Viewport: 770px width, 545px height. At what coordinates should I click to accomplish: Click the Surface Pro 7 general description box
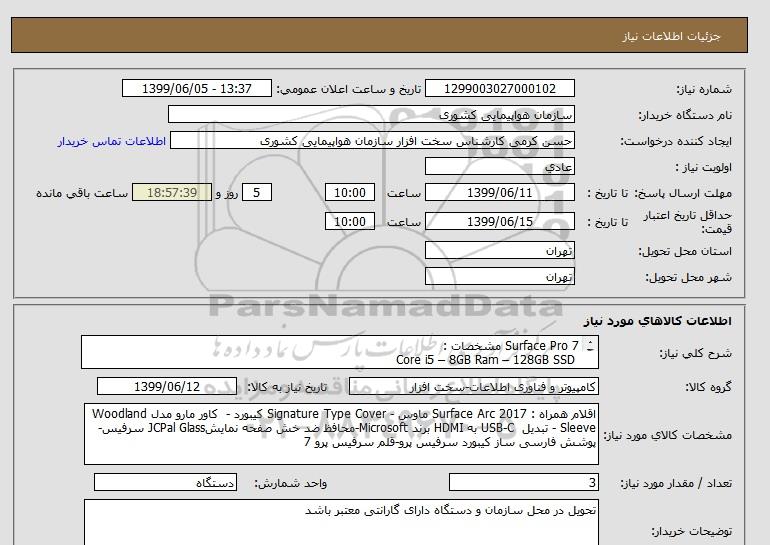(x=340, y=353)
